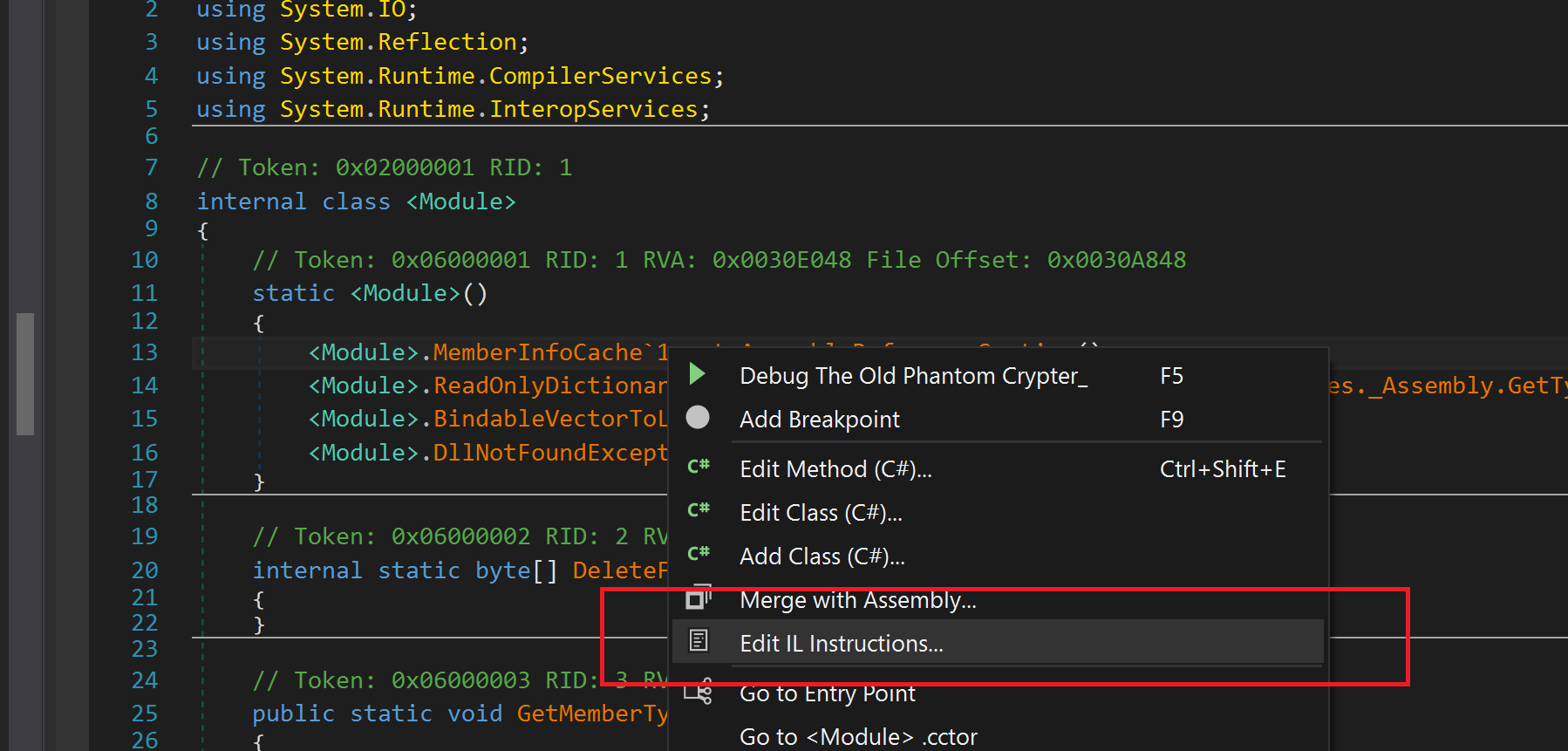Open Merge with Assembly... option

pyautogui.click(x=998, y=600)
